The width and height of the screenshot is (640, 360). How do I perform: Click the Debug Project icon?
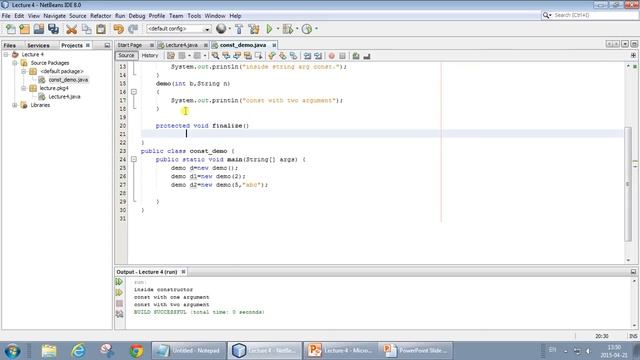[x=288, y=29]
